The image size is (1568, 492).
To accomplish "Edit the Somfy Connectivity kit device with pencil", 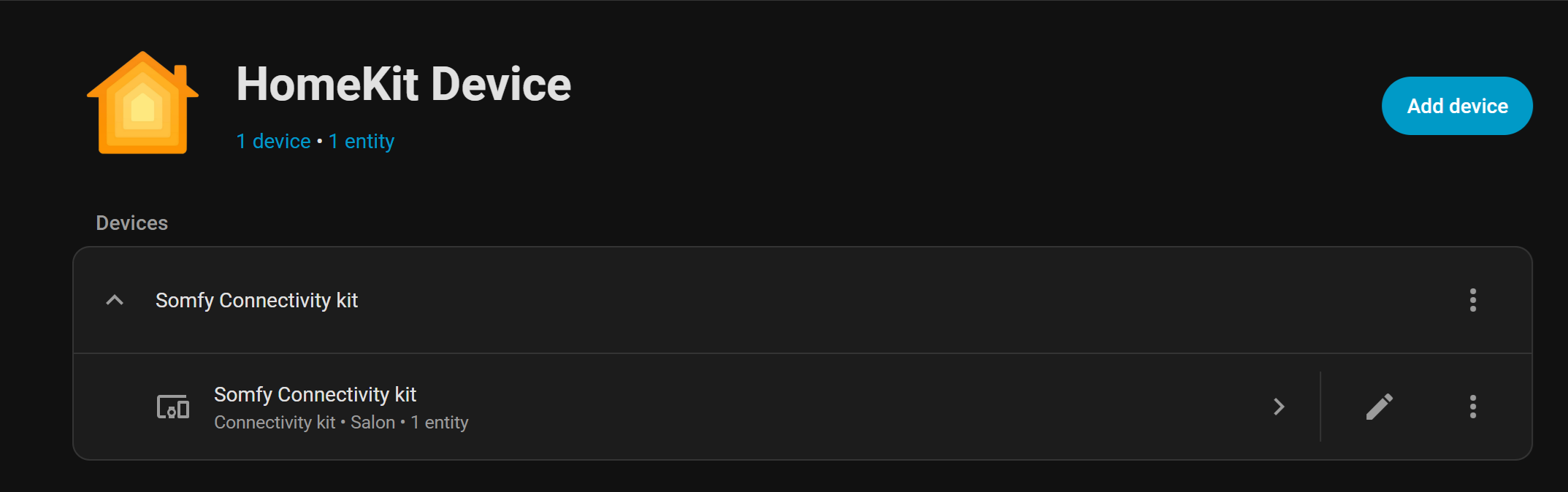I will point(1379,407).
